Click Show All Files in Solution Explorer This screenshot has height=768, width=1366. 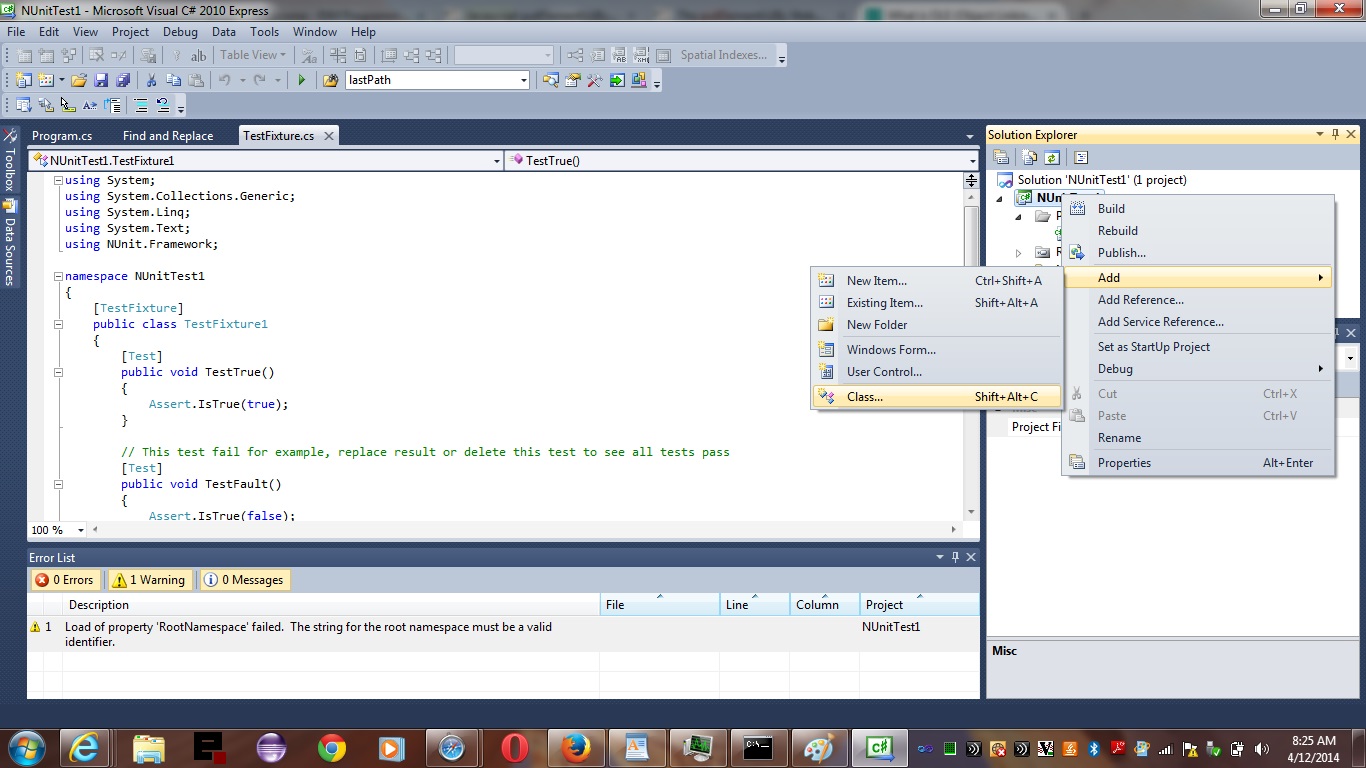click(1029, 157)
